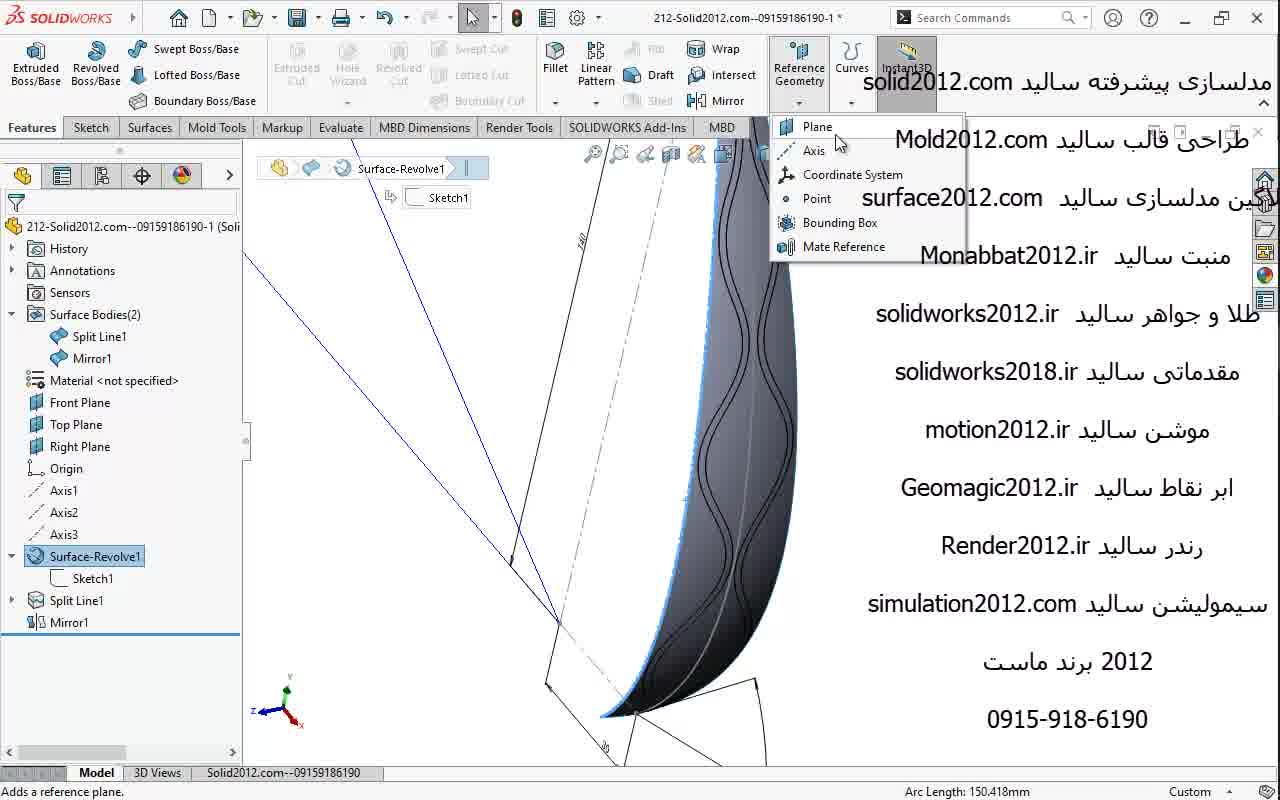
Task: Choose the Lofted Boss/Base tool
Action: 184,75
